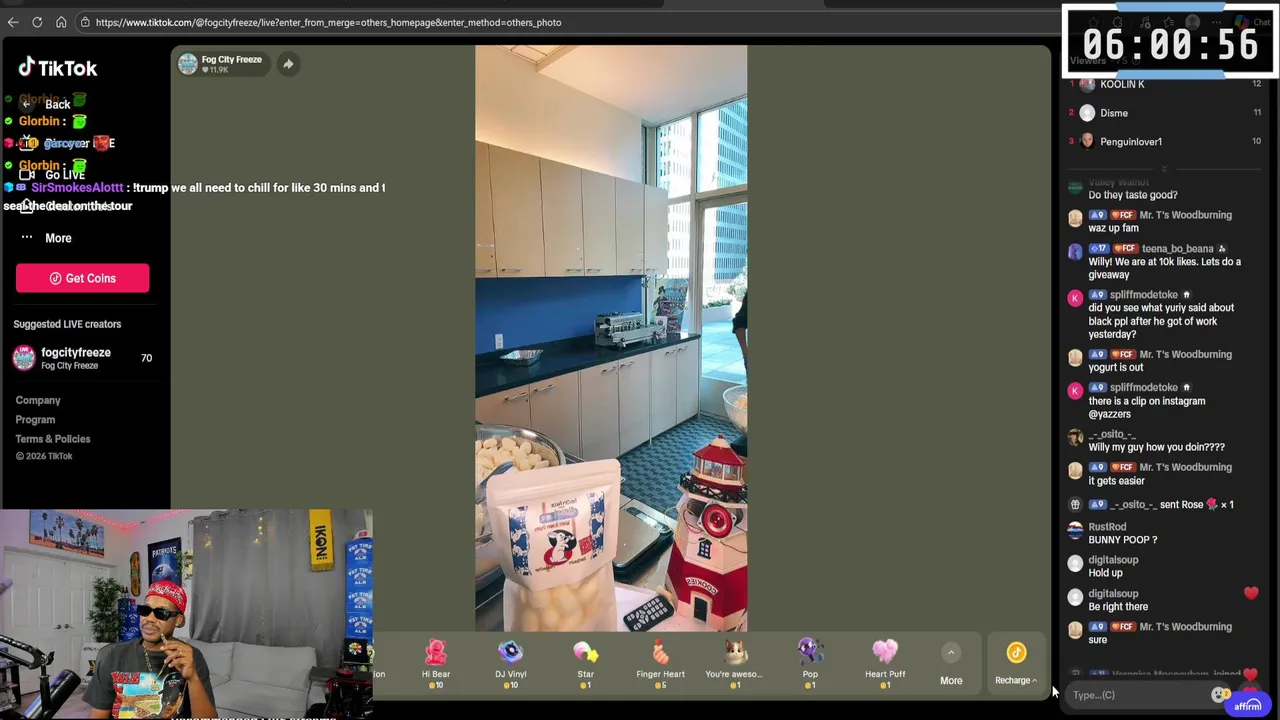Click 'Suggested LIVE creators' heading
The height and width of the screenshot is (720, 1280).
[x=67, y=324]
